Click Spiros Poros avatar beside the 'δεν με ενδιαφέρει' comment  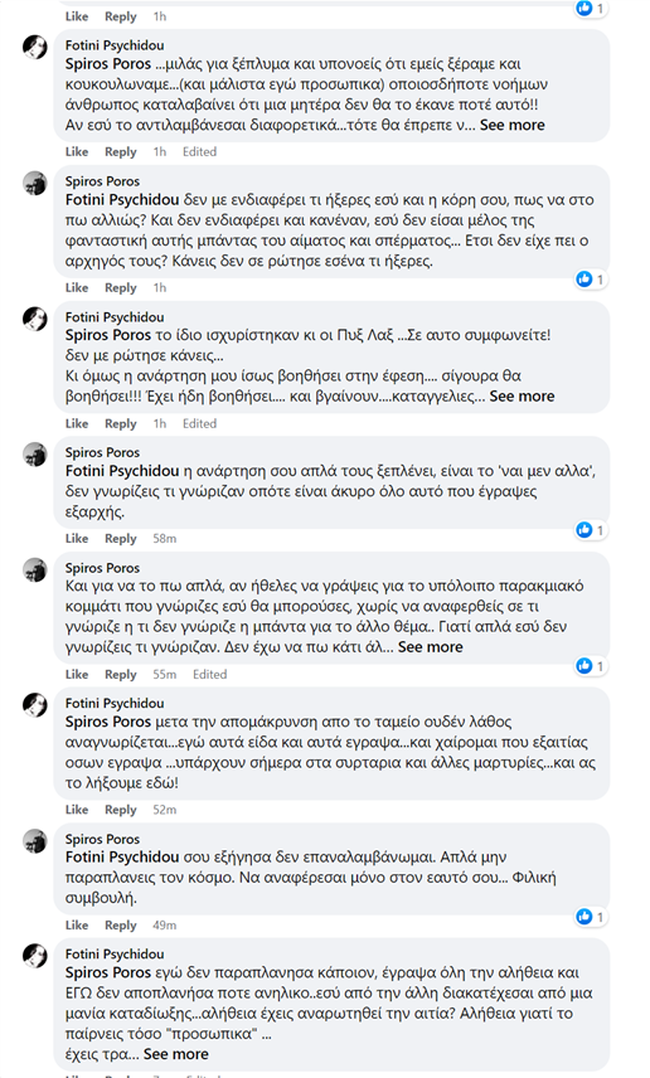point(35,183)
